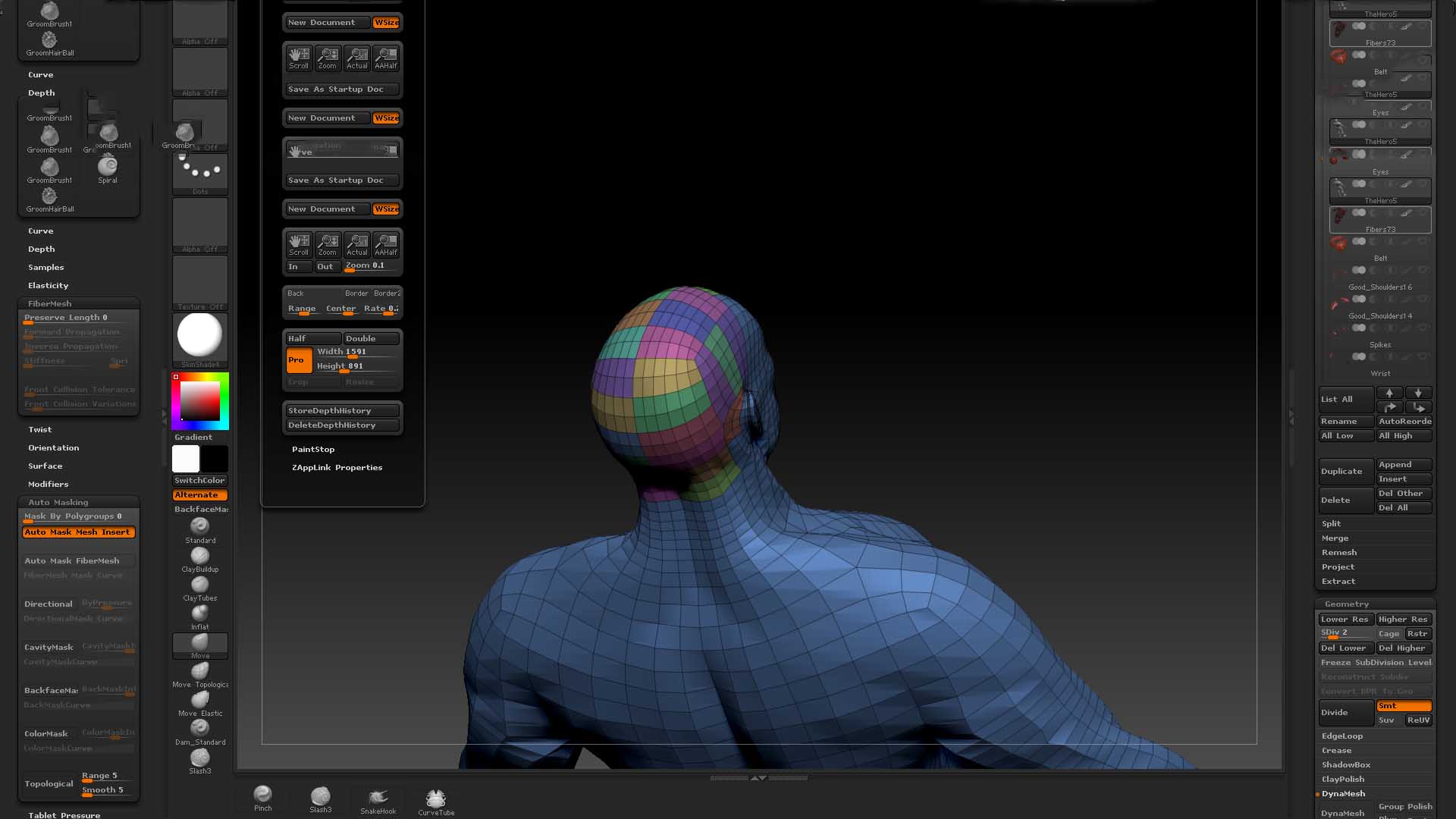Adjust the document Width 1591 slider

(357, 353)
